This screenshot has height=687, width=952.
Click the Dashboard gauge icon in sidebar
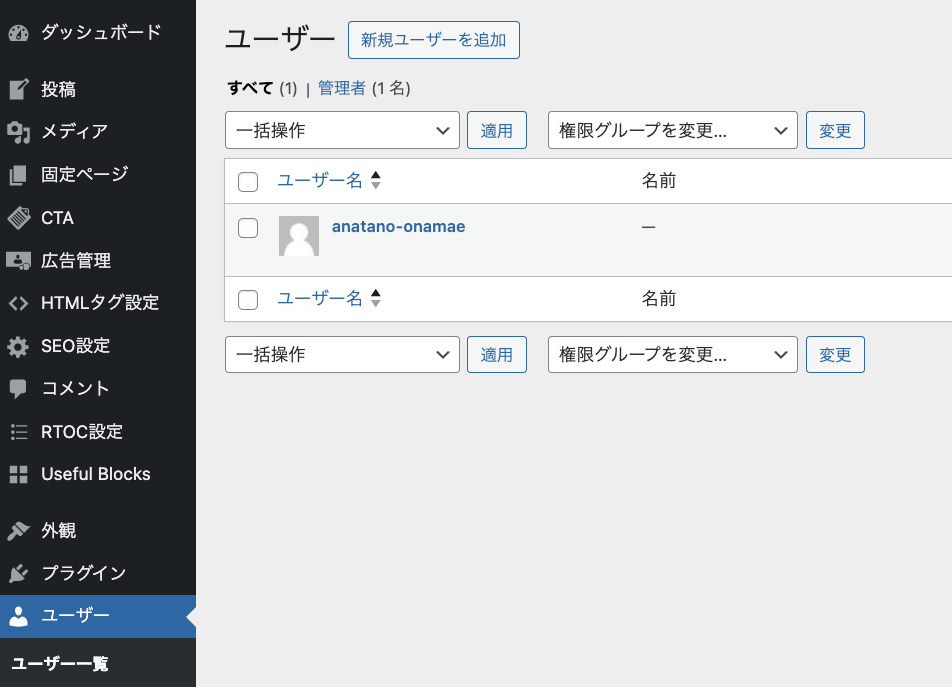tap(18, 33)
